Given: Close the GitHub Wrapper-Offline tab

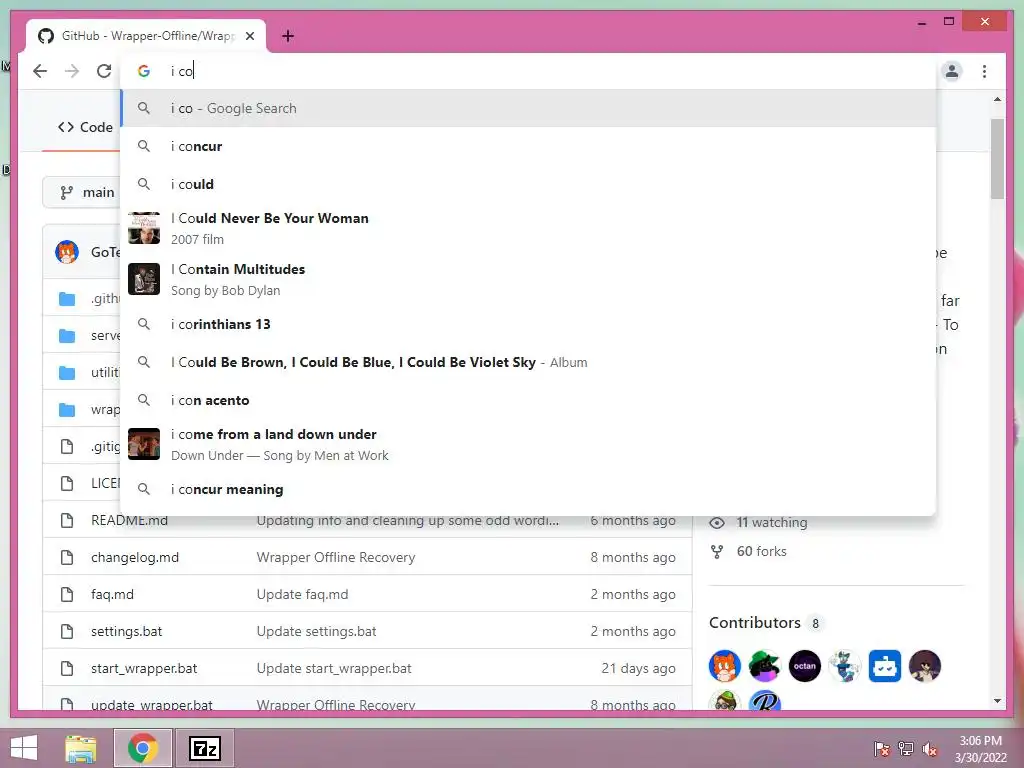Looking at the screenshot, I should point(249,36).
